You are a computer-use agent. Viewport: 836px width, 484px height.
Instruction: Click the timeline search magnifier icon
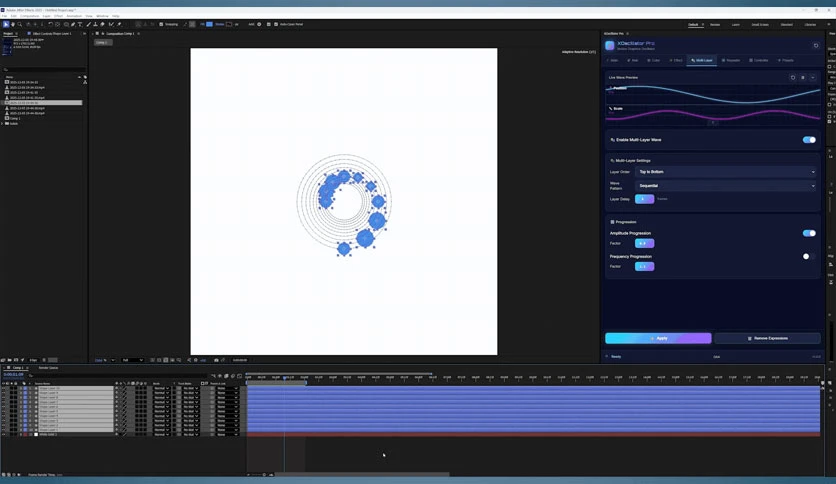pyautogui.click(x=31, y=375)
